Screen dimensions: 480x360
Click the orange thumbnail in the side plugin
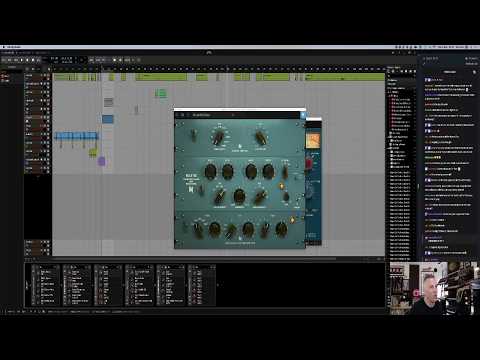point(313,140)
